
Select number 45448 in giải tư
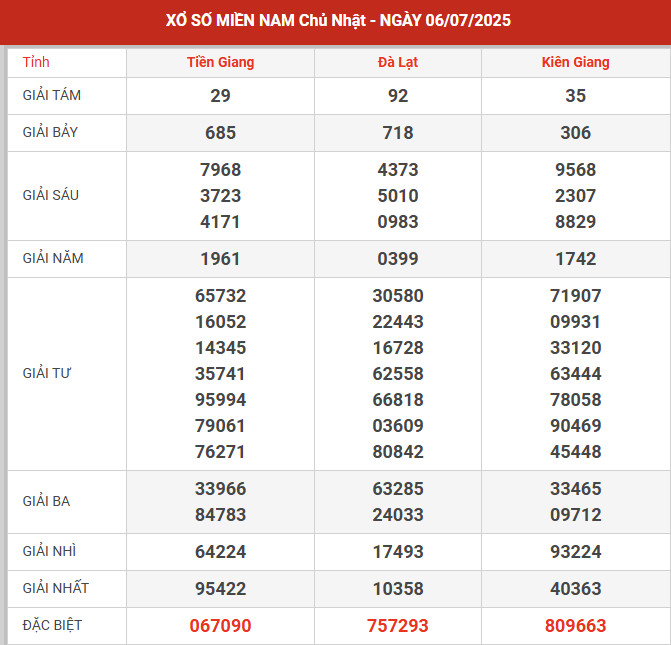pos(576,452)
